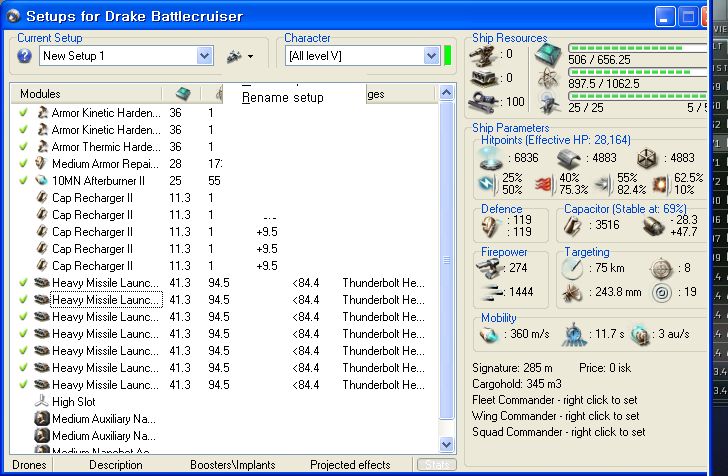The width and height of the screenshot is (728, 476).
Task: Click the 10MN Afterburner II module icon
Action: tap(41, 180)
